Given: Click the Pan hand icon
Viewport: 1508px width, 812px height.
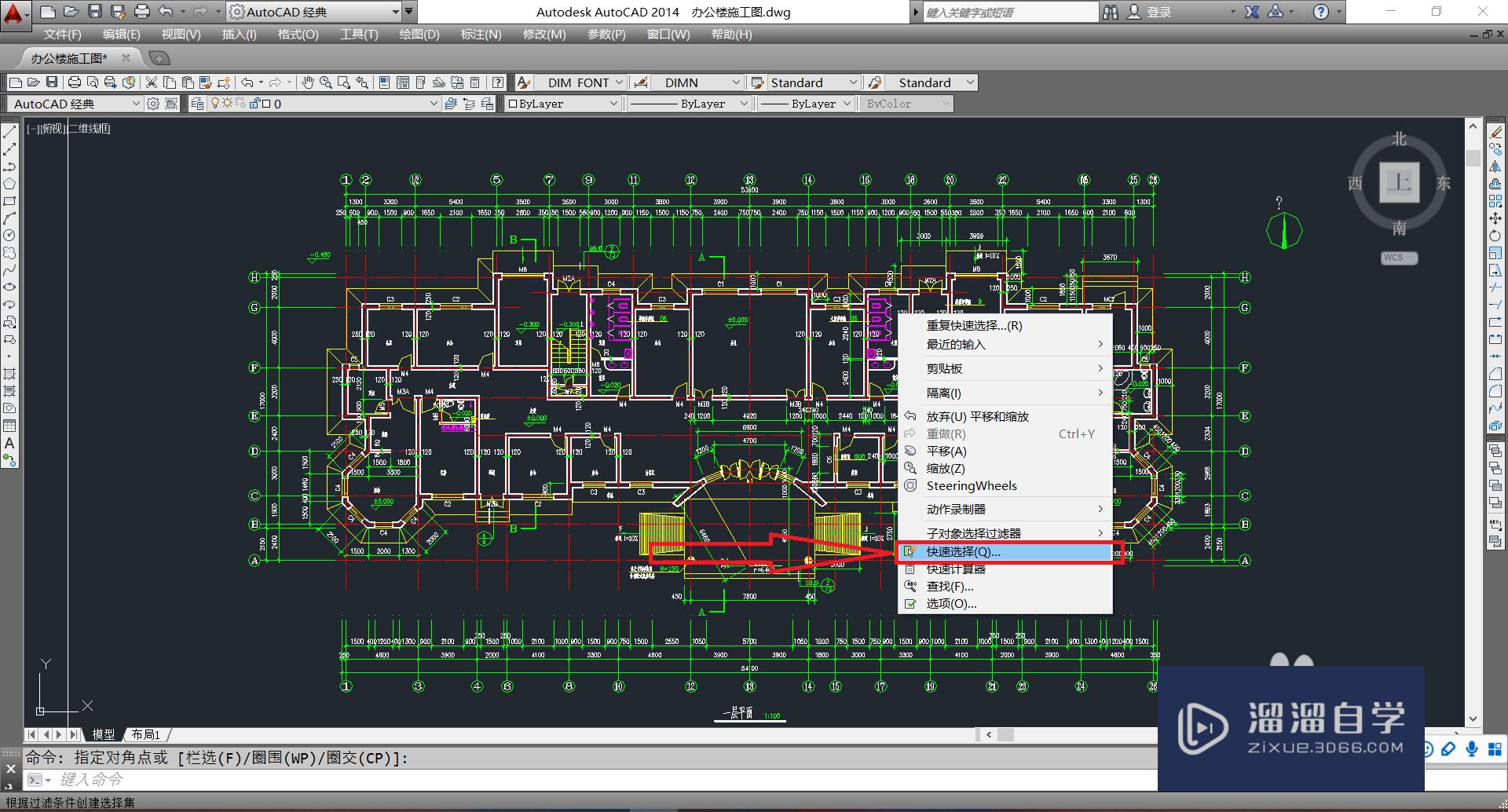Looking at the screenshot, I should (308, 82).
